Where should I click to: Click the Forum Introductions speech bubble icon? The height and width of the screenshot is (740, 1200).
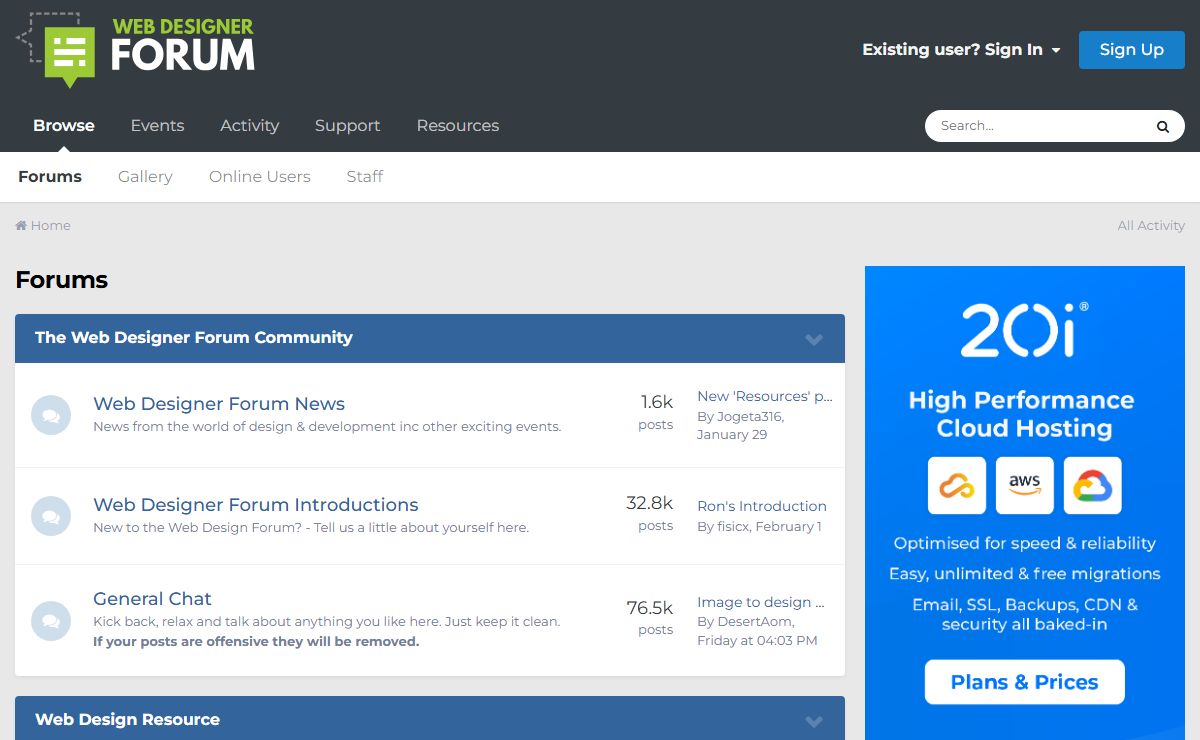pyautogui.click(x=51, y=516)
